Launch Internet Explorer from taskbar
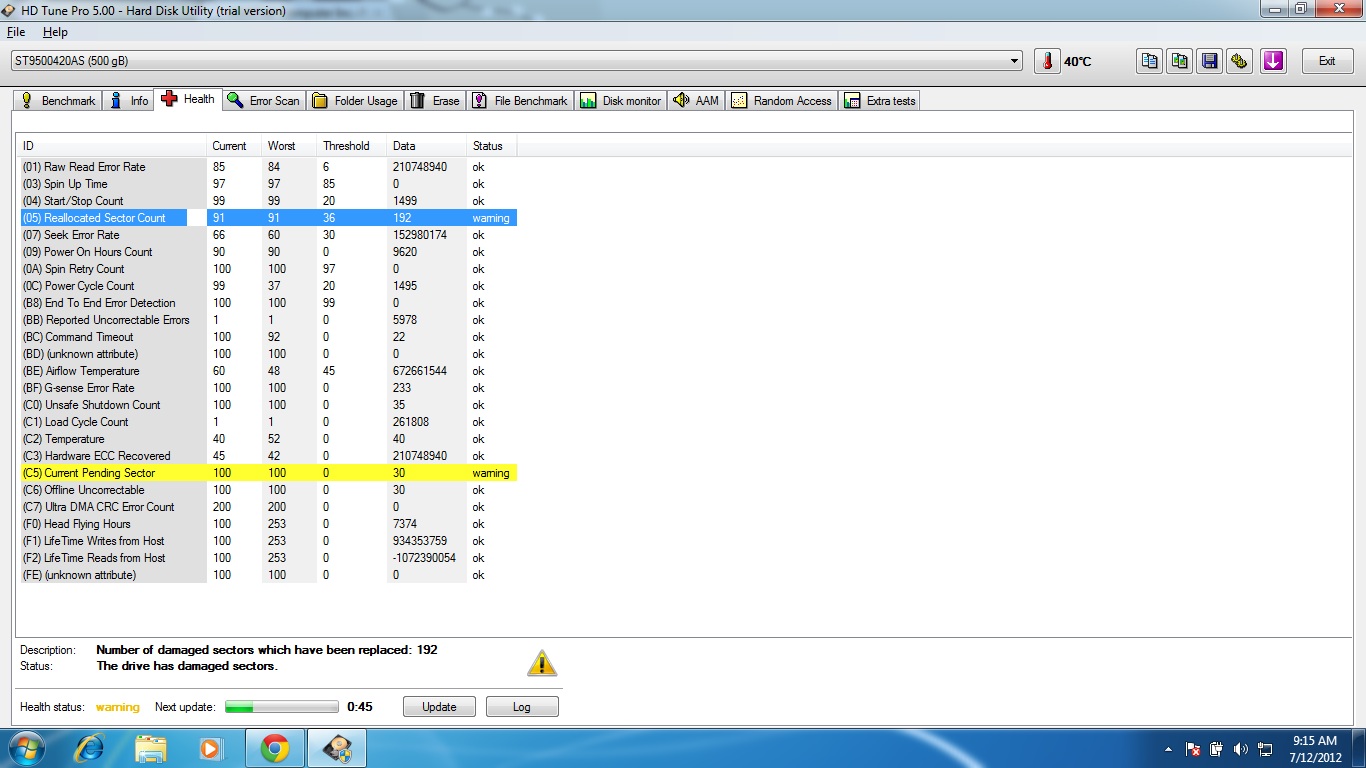Viewport: 1366px width, 768px height. point(90,748)
